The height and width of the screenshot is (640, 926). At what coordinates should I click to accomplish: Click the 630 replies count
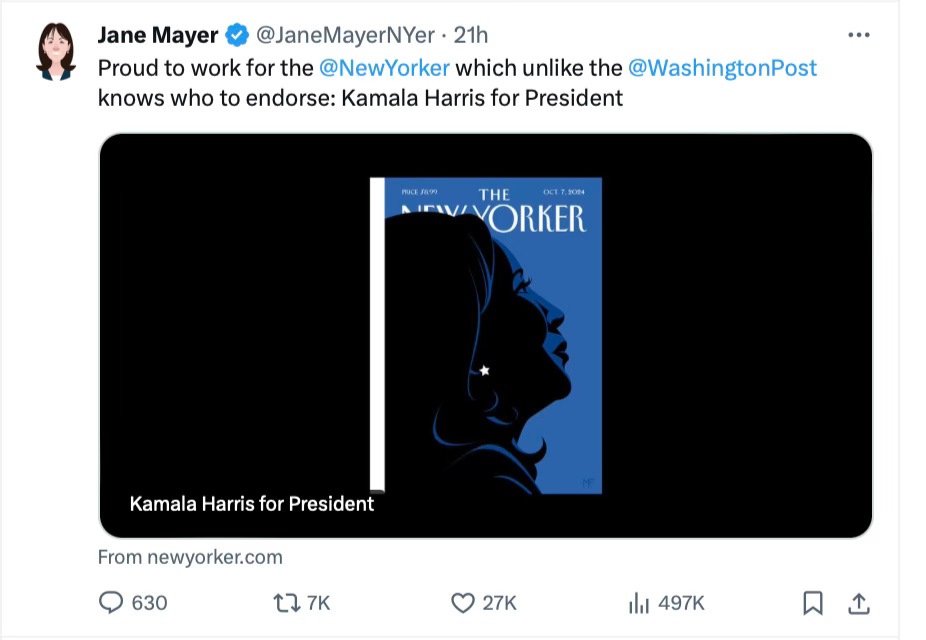pyautogui.click(x=149, y=602)
